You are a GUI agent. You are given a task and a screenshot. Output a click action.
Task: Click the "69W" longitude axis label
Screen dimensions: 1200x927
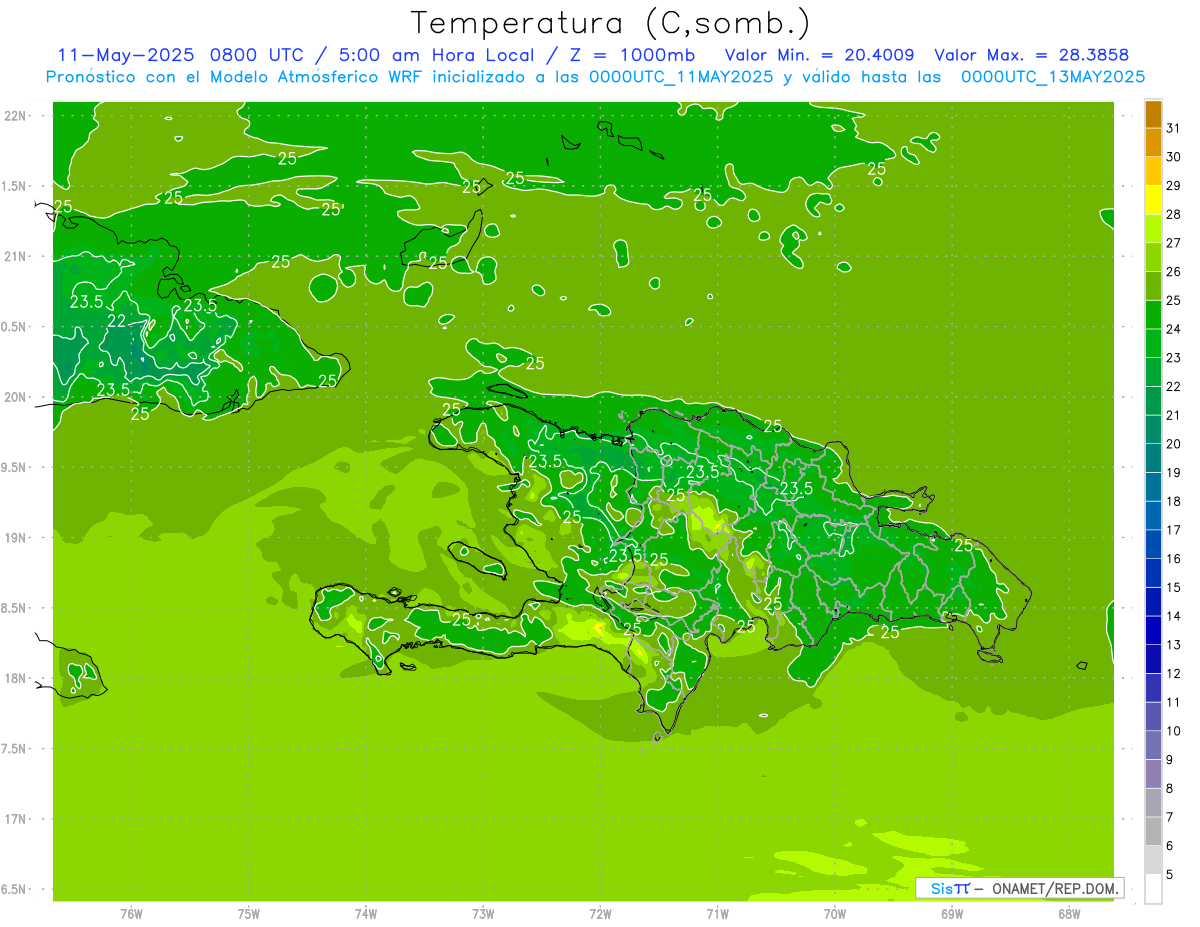point(952,913)
